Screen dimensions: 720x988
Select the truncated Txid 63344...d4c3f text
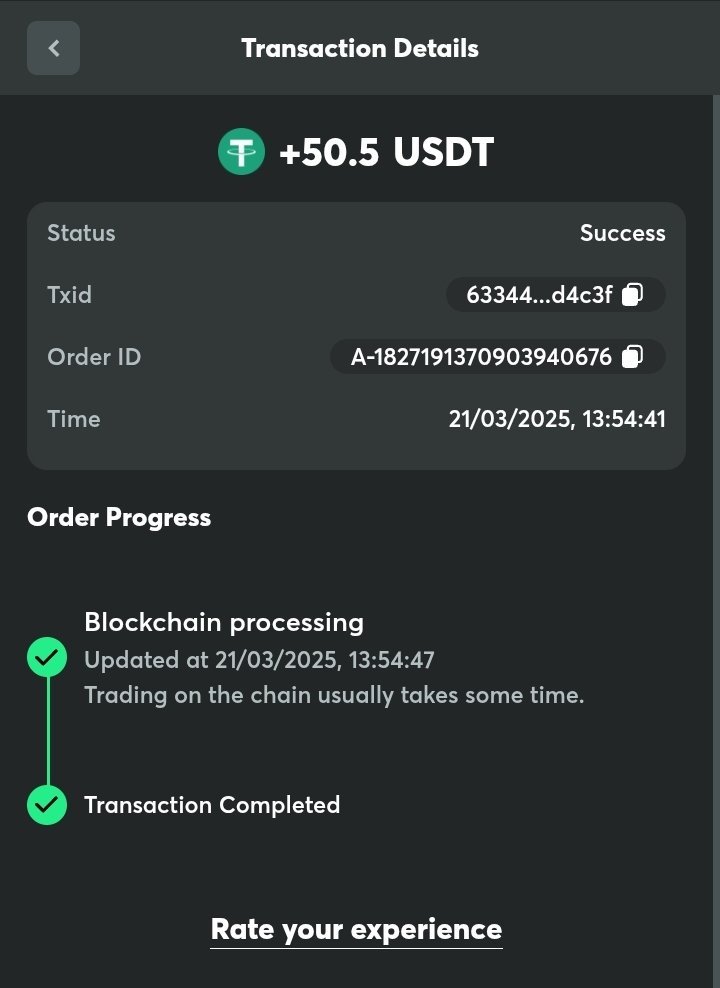(539, 295)
